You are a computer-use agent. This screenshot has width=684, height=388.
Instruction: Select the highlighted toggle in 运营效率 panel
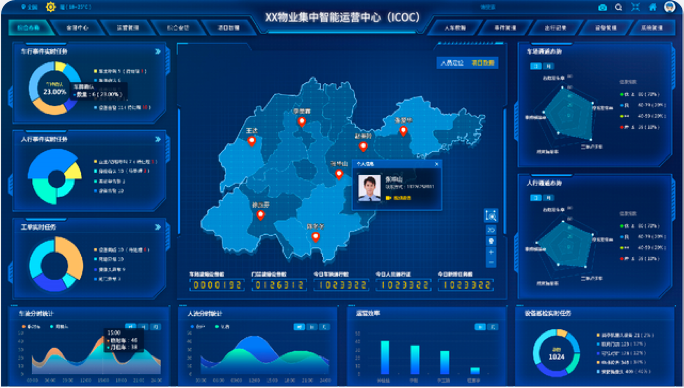[480, 326]
